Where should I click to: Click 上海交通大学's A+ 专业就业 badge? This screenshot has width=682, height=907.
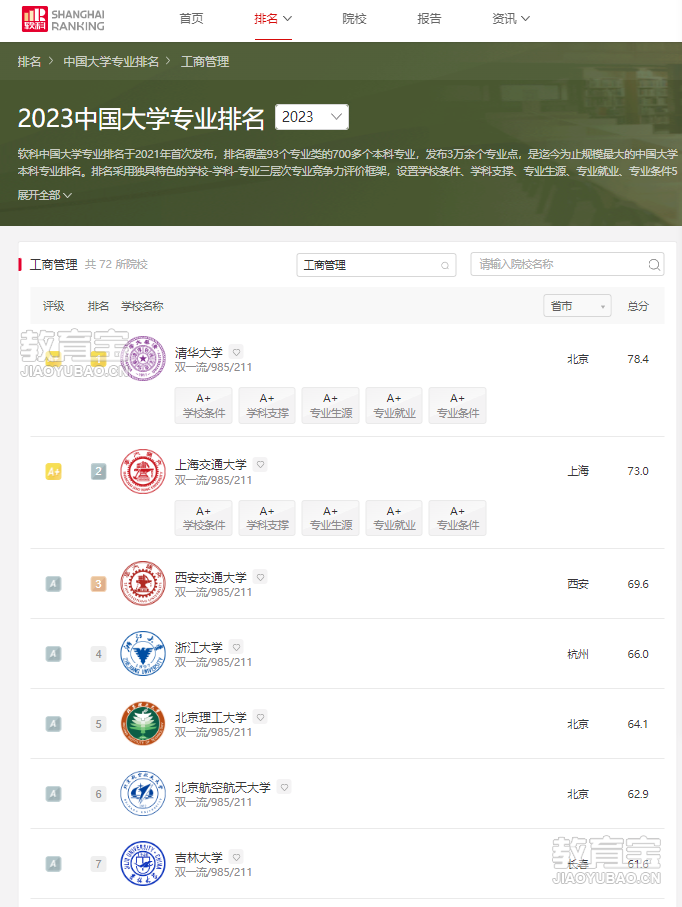tap(394, 518)
